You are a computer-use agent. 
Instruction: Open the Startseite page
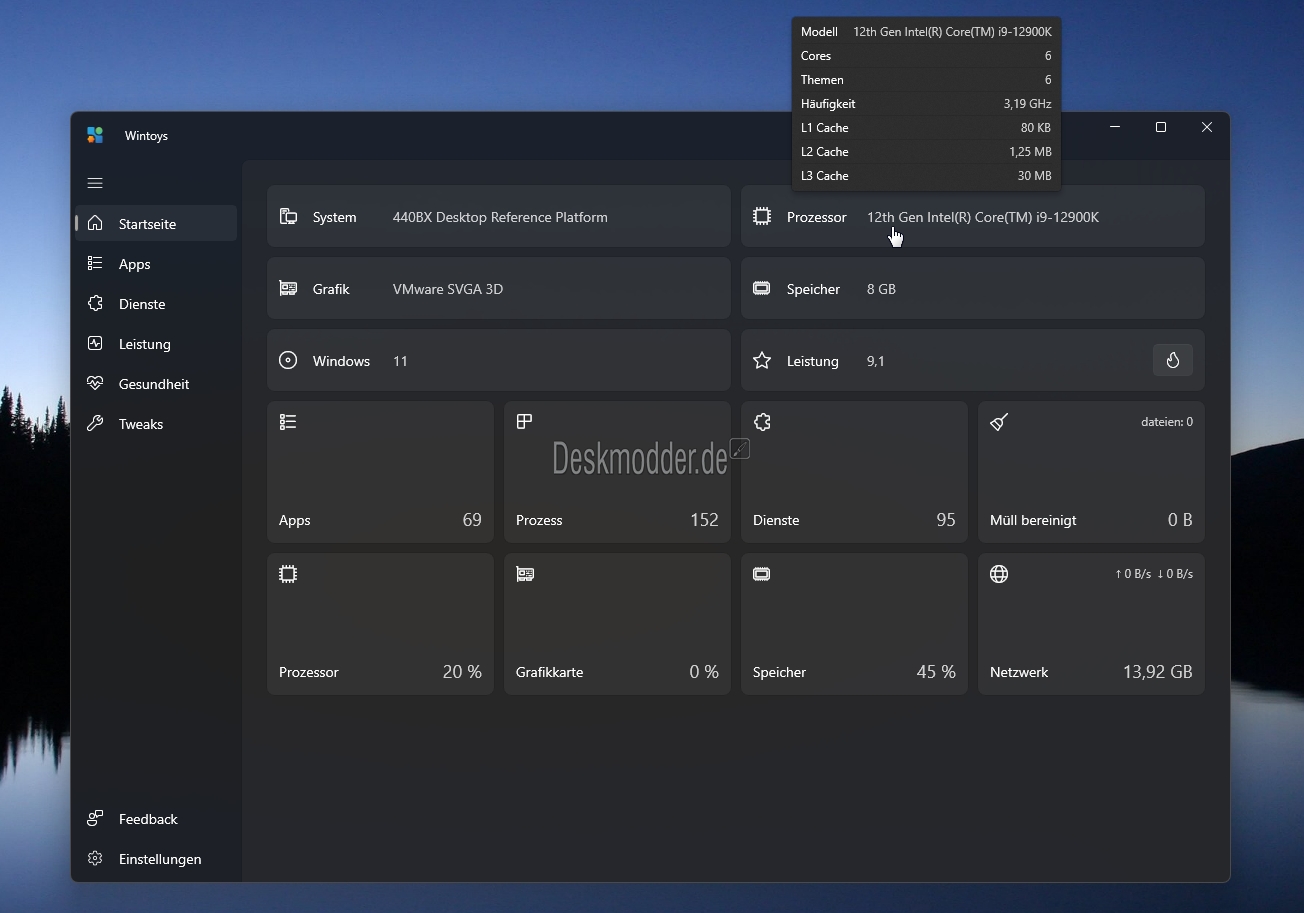[x=156, y=224]
